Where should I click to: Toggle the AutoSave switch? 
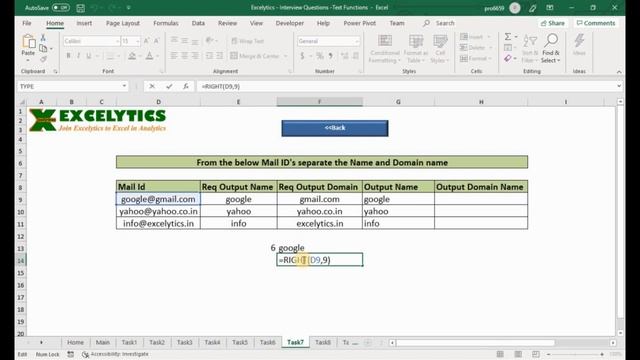(x=61, y=8)
